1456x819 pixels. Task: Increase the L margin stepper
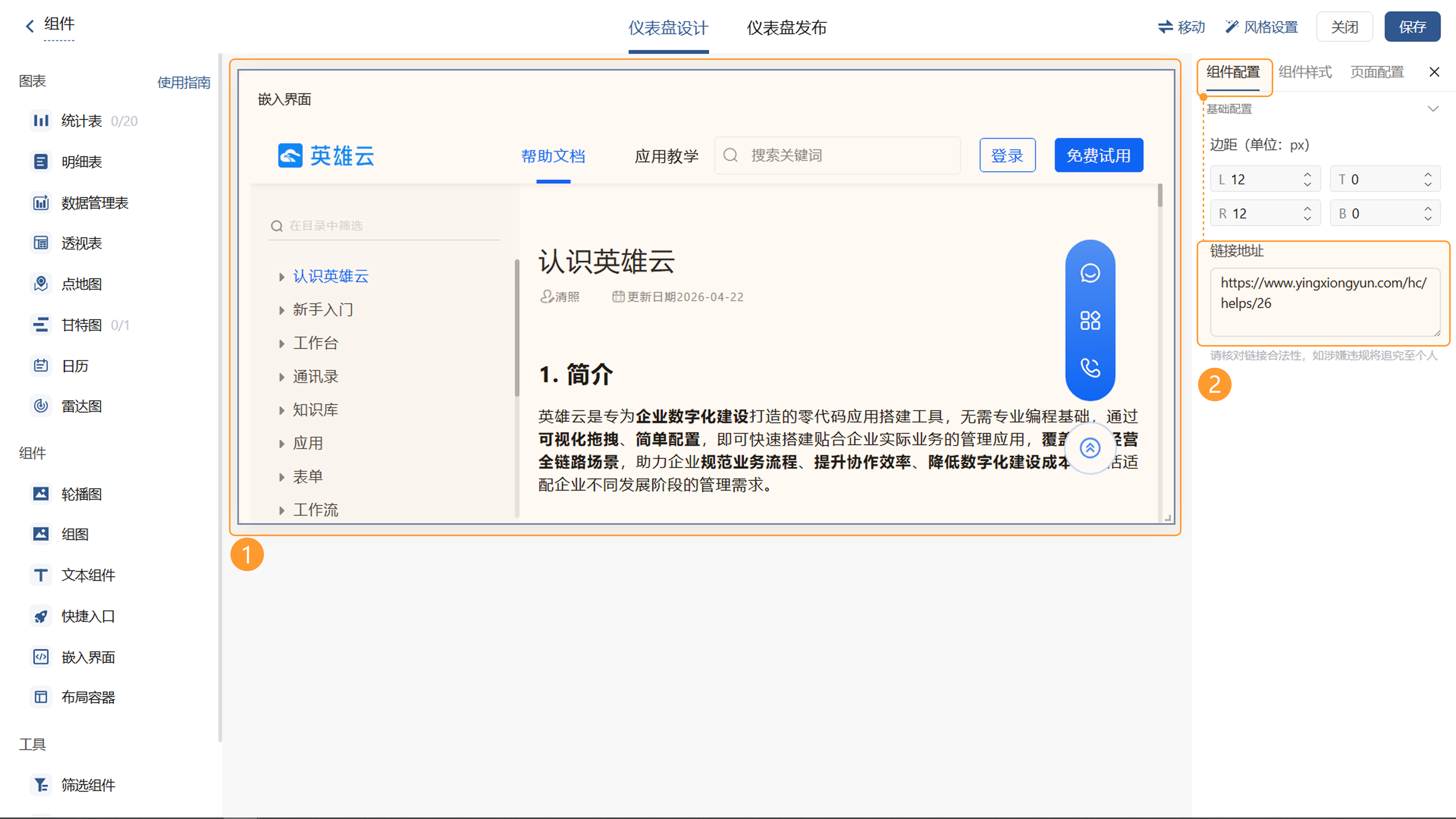pos(1307,175)
